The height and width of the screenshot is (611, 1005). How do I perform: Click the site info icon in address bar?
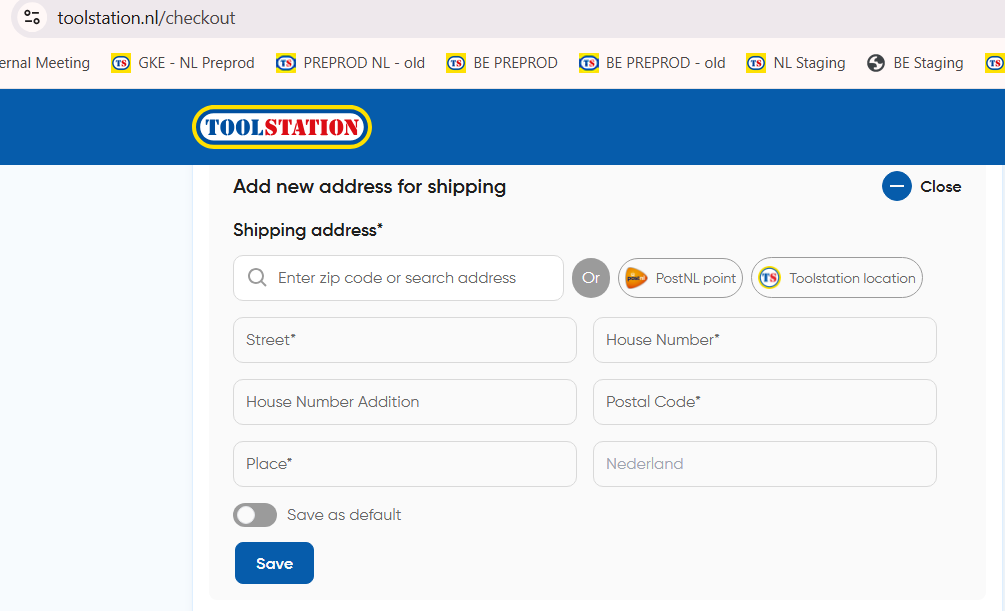tap(32, 17)
